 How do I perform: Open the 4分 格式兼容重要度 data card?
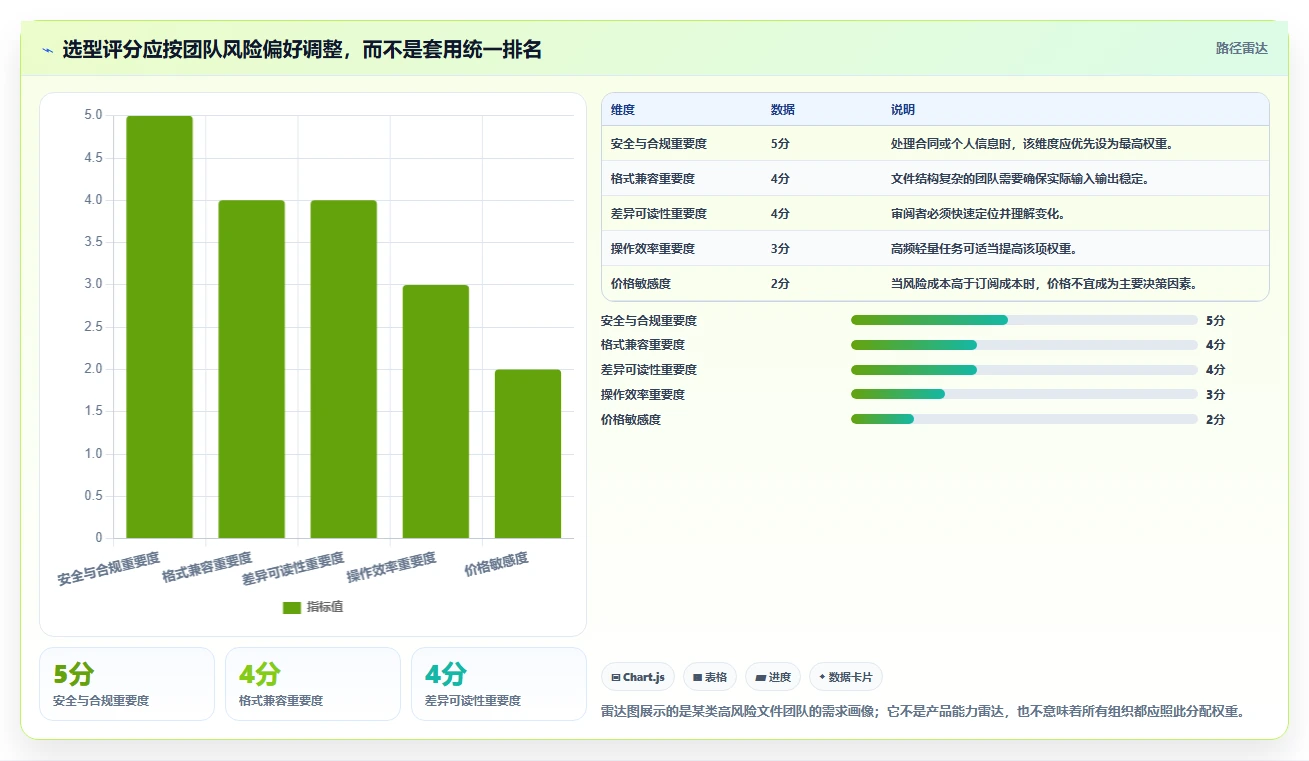click(x=313, y=684)
